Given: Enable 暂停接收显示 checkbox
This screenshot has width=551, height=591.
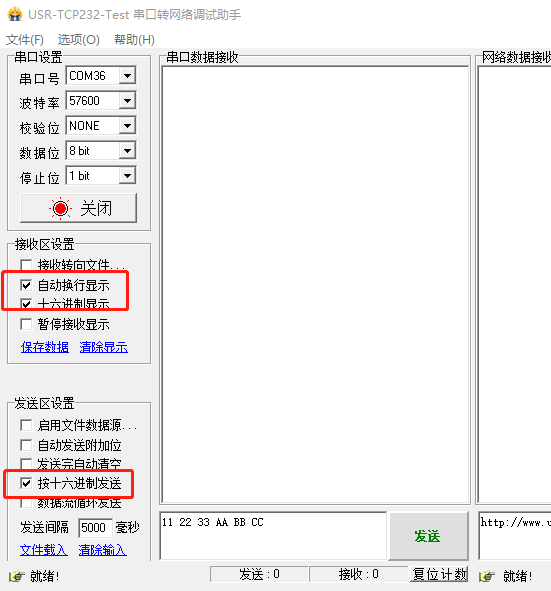Looking at the screenshot, I should 26,324.
